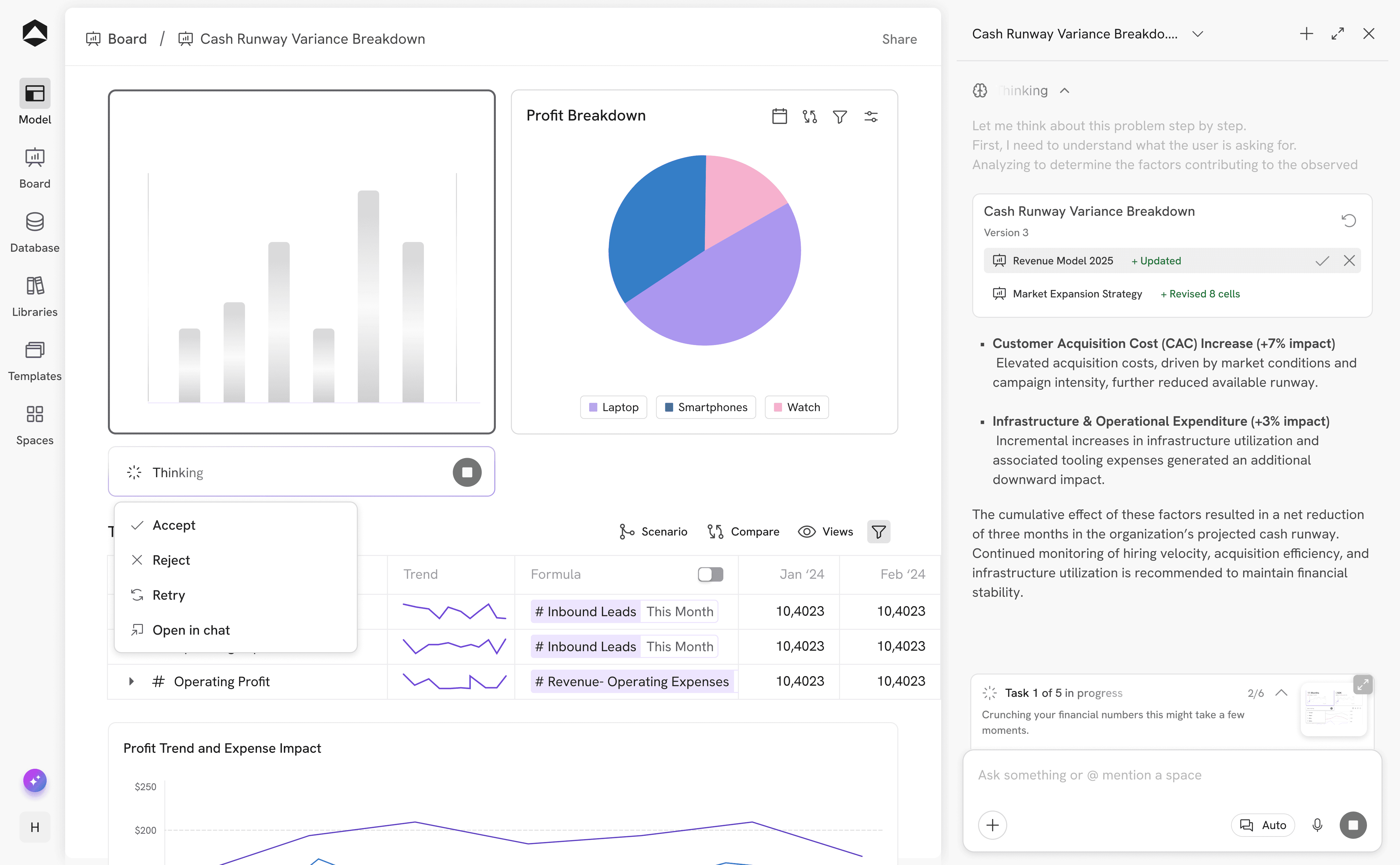This screenshot has height=865, width=1400.
Task: Click the purple sparkle AI assistant icon
Action: 35,780
